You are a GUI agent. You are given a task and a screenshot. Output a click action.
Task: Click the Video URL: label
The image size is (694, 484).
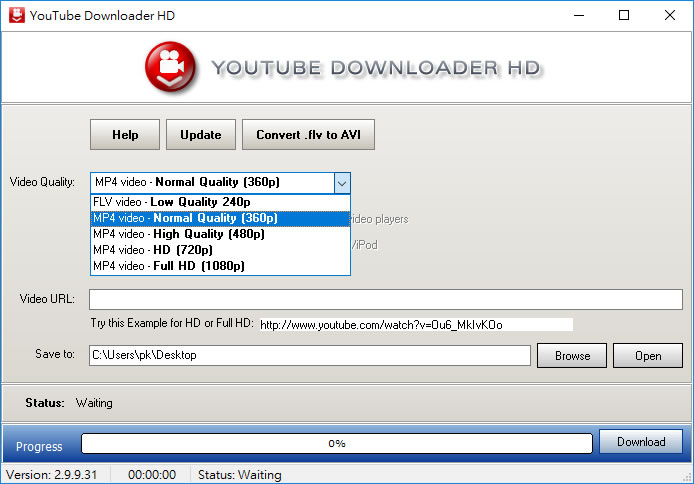tap(47, 299)
